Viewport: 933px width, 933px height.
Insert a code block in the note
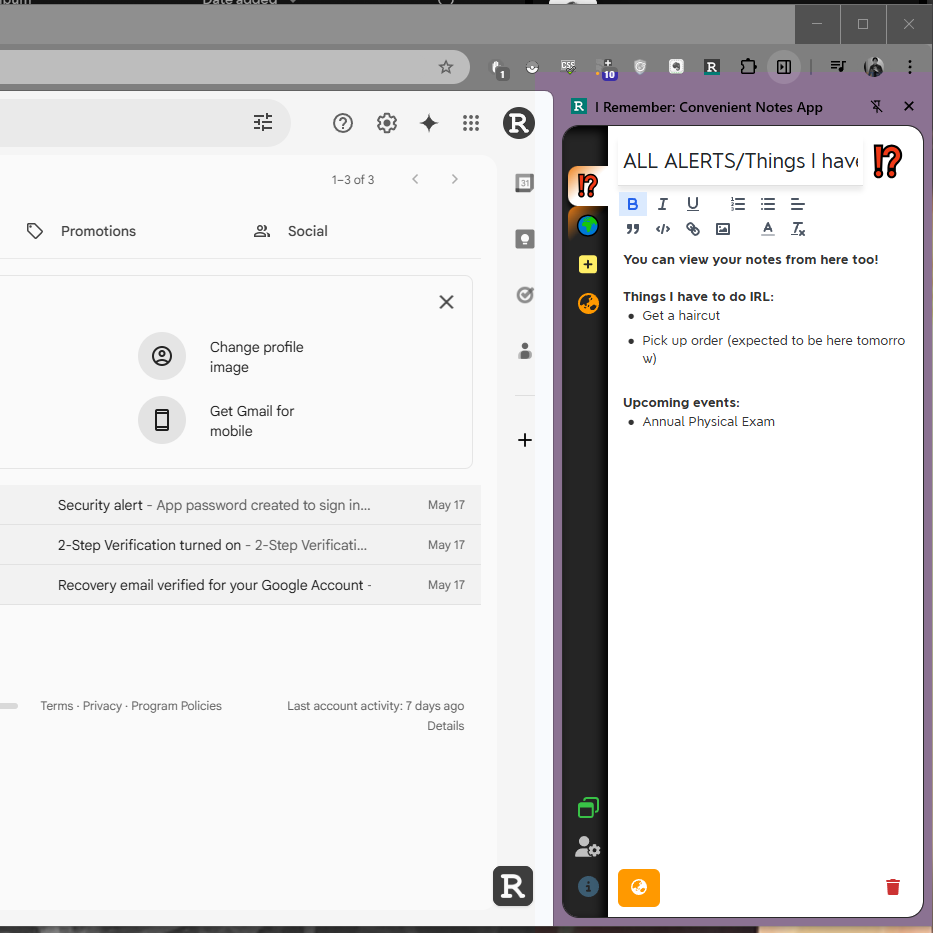[662, 229]
